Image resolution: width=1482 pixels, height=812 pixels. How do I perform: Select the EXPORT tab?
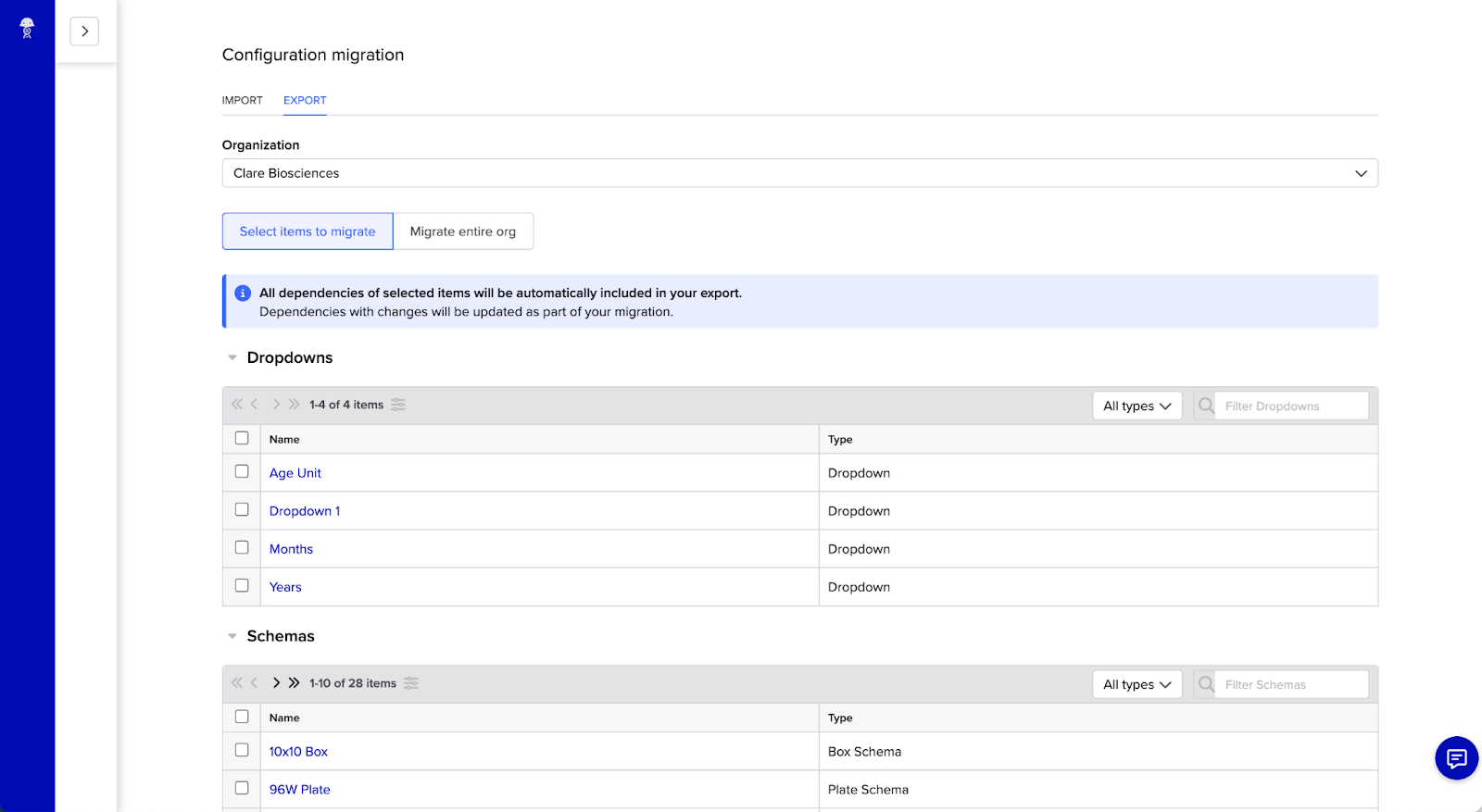(305, 100)
